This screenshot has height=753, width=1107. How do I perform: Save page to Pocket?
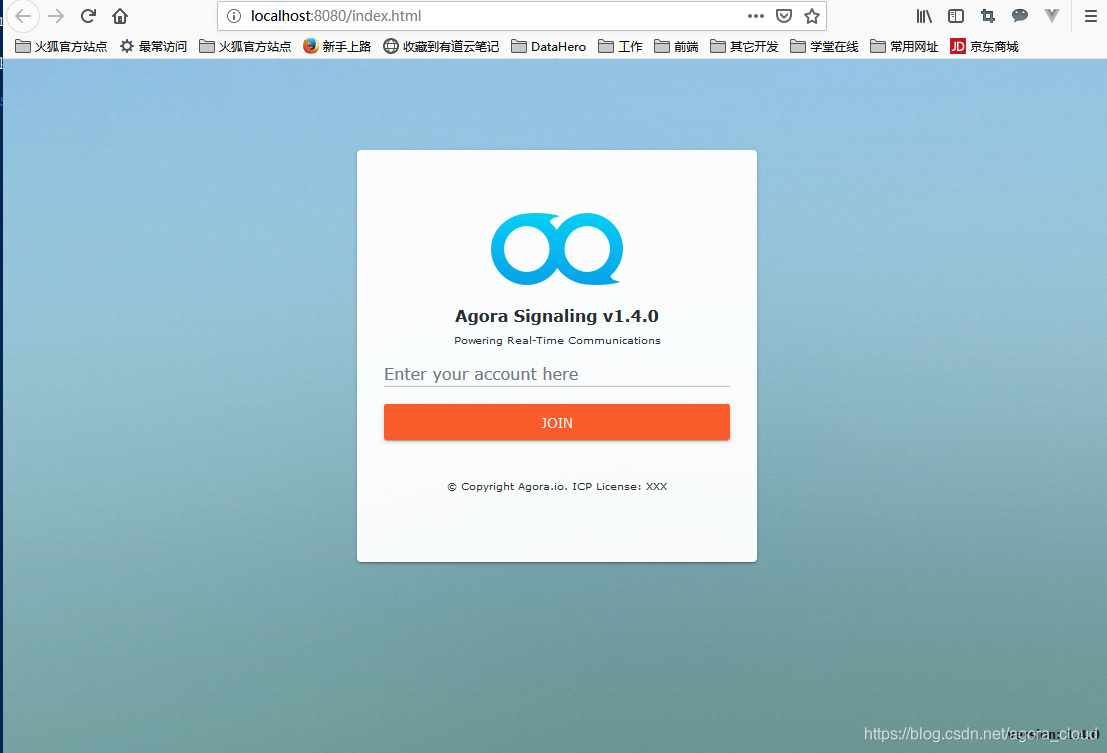pos(784,16)
